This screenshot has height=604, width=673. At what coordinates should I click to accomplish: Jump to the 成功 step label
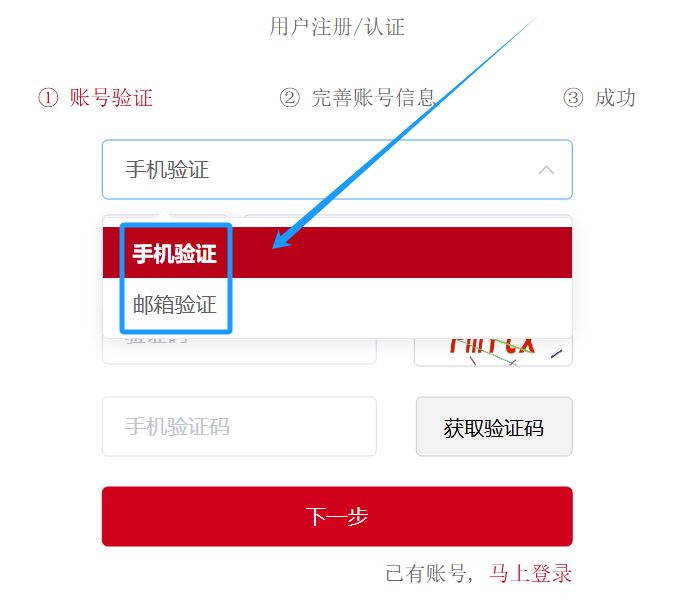[x=615, y=98]
